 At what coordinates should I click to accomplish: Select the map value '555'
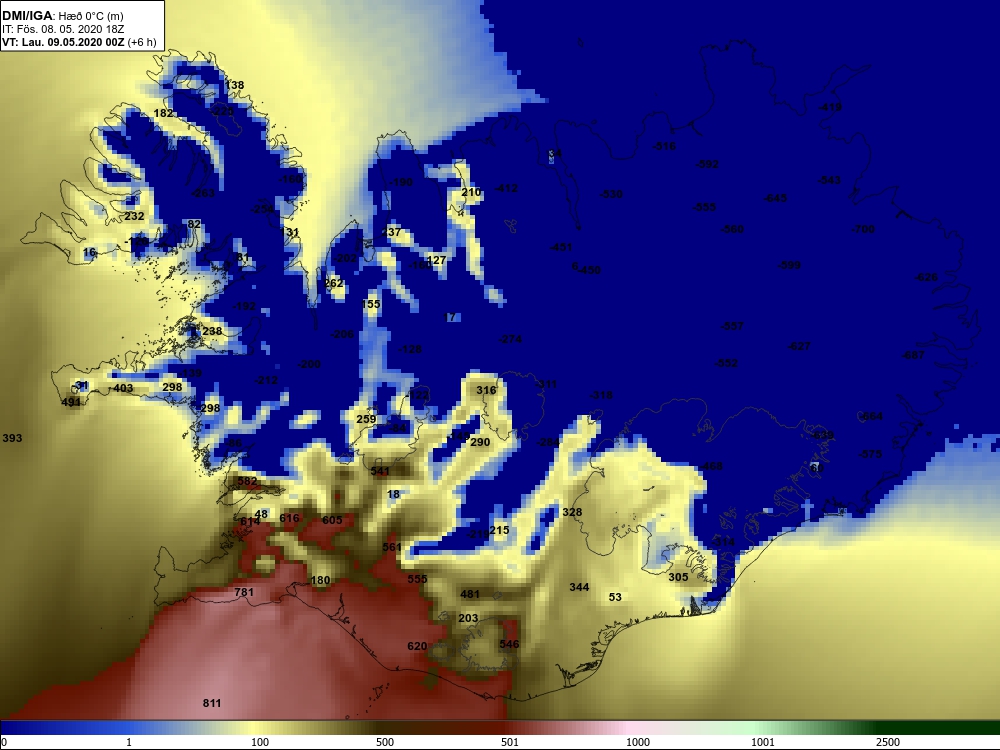417,579
